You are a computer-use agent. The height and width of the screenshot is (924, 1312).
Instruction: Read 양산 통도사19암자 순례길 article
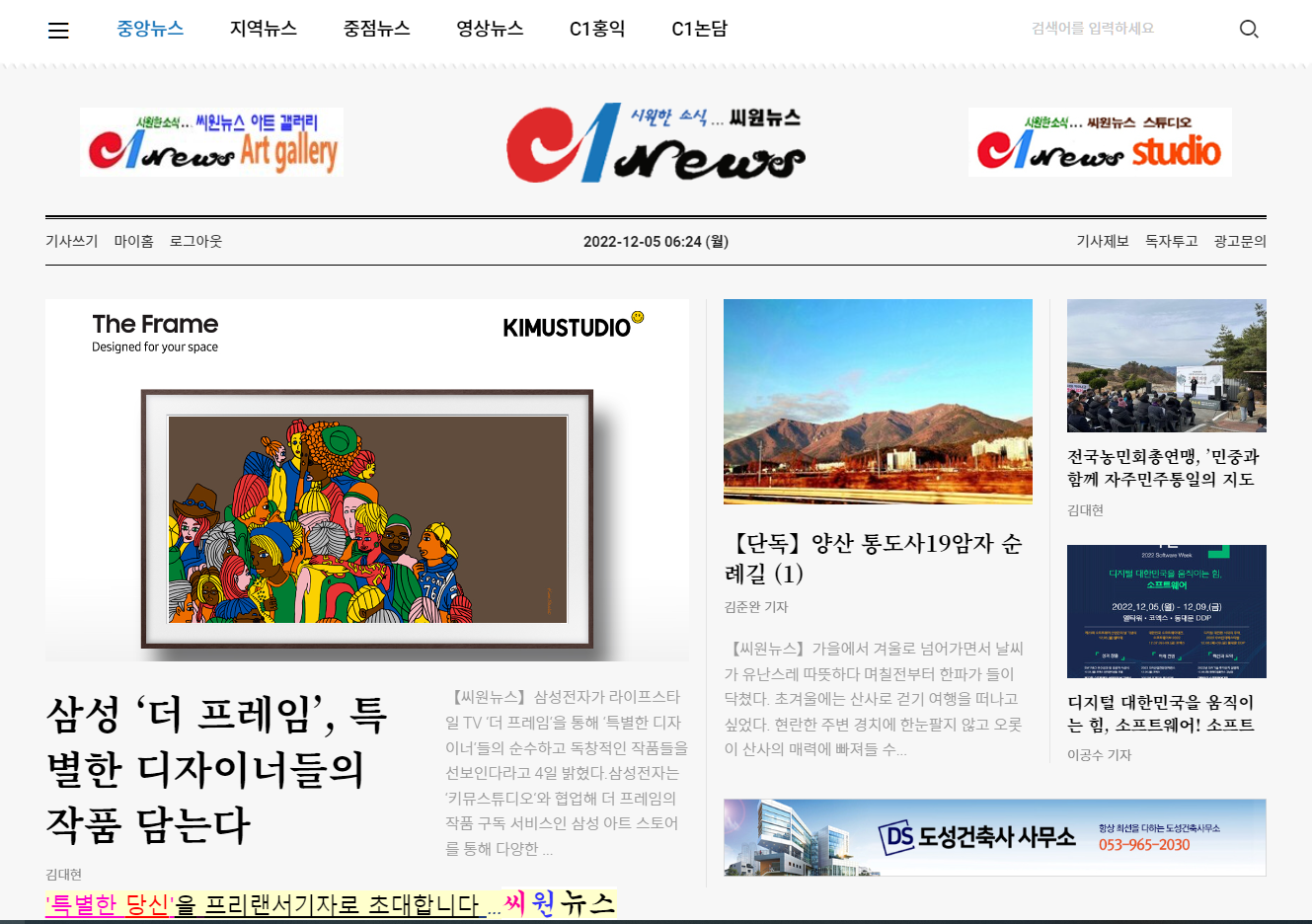(874, 558)
